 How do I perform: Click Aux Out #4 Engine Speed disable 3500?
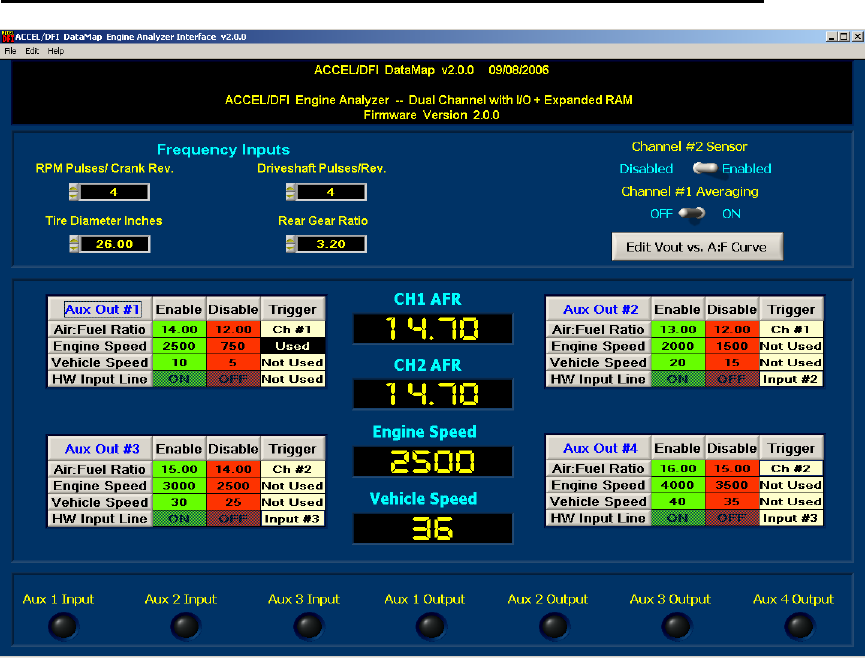point(732,485)
